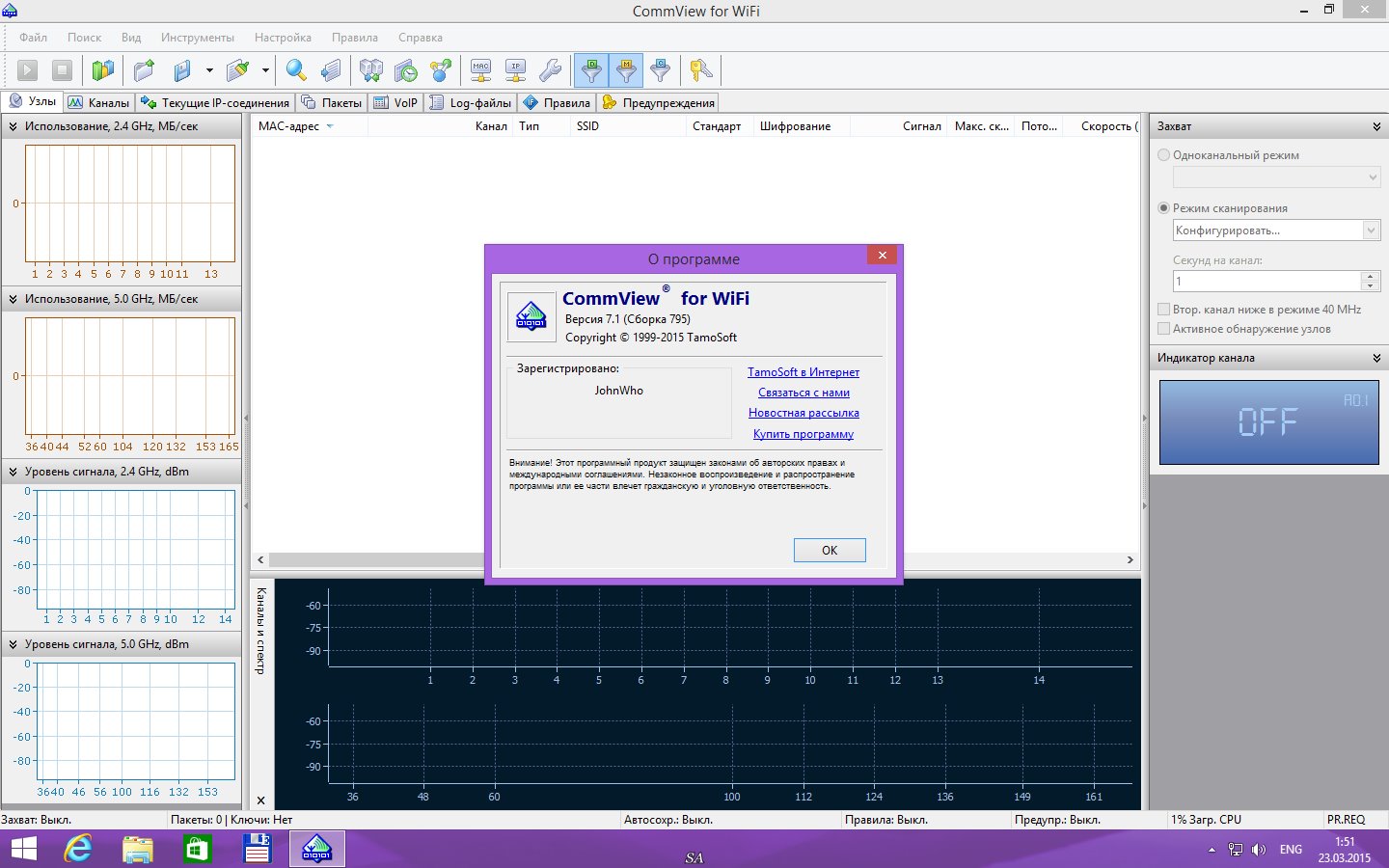Close the О программе dialog
The width and height of the screenshot is (1389, 868).
882,255
